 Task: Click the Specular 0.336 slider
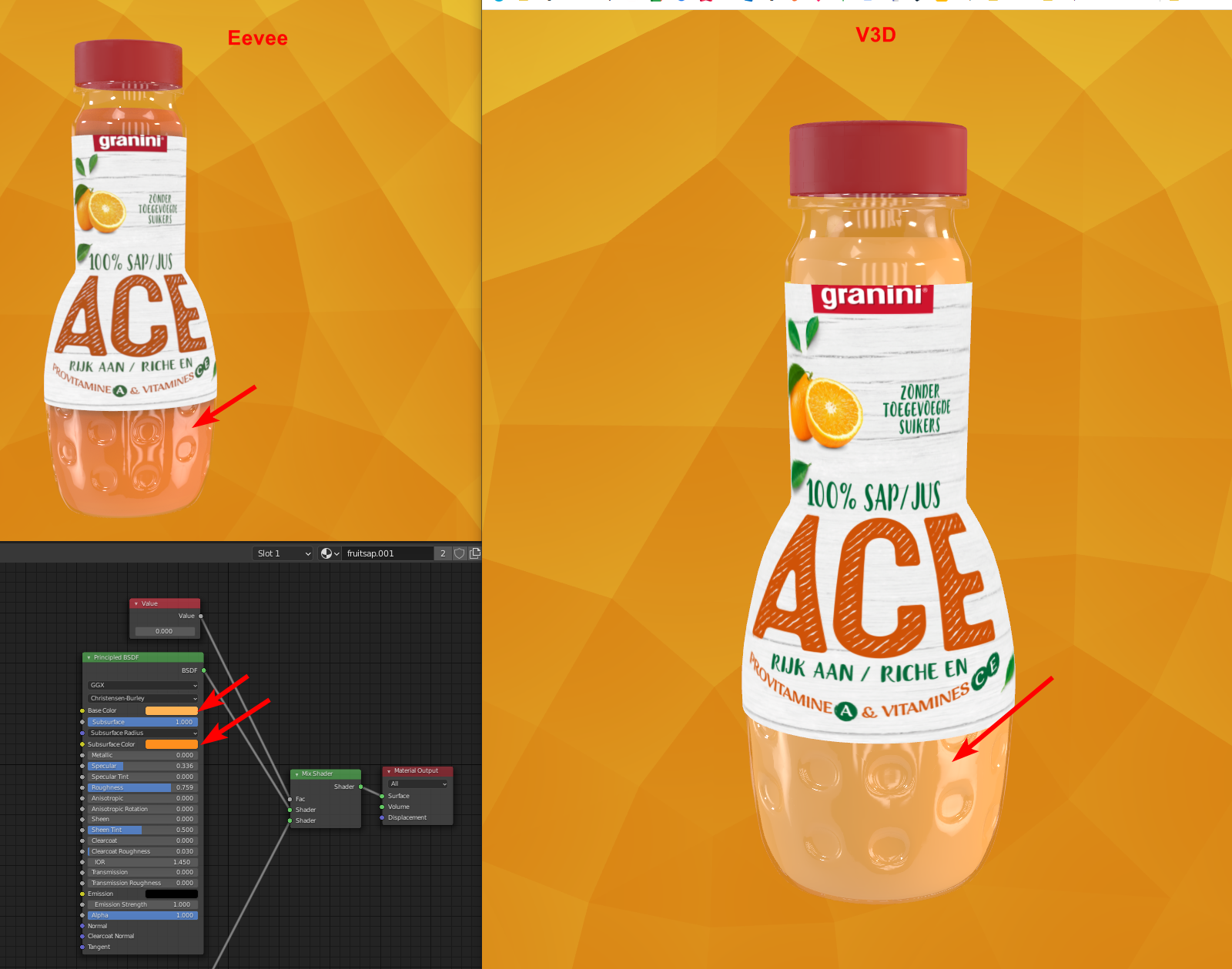click(x=143, y=766)
